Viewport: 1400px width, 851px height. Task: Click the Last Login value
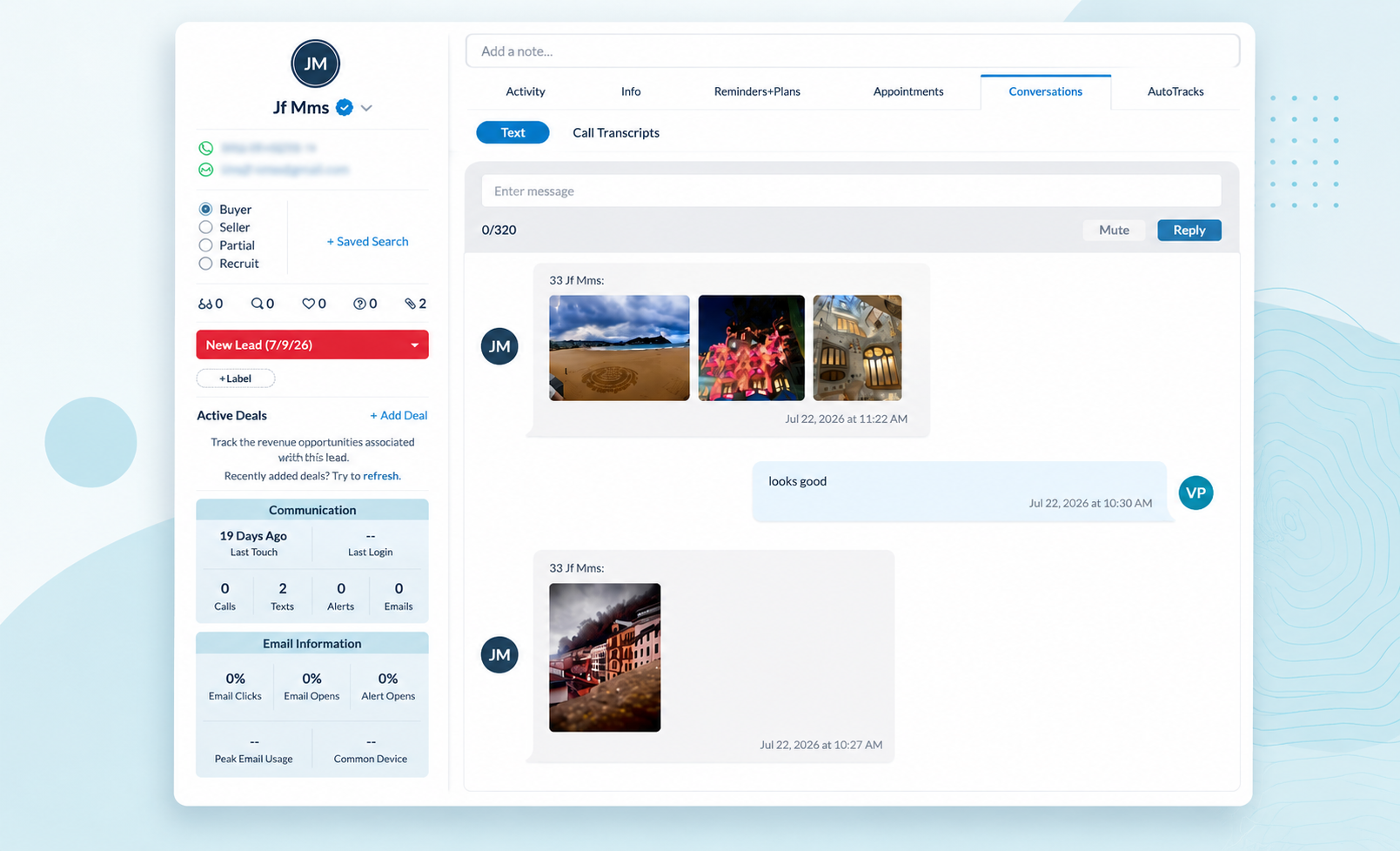point(371,536)
